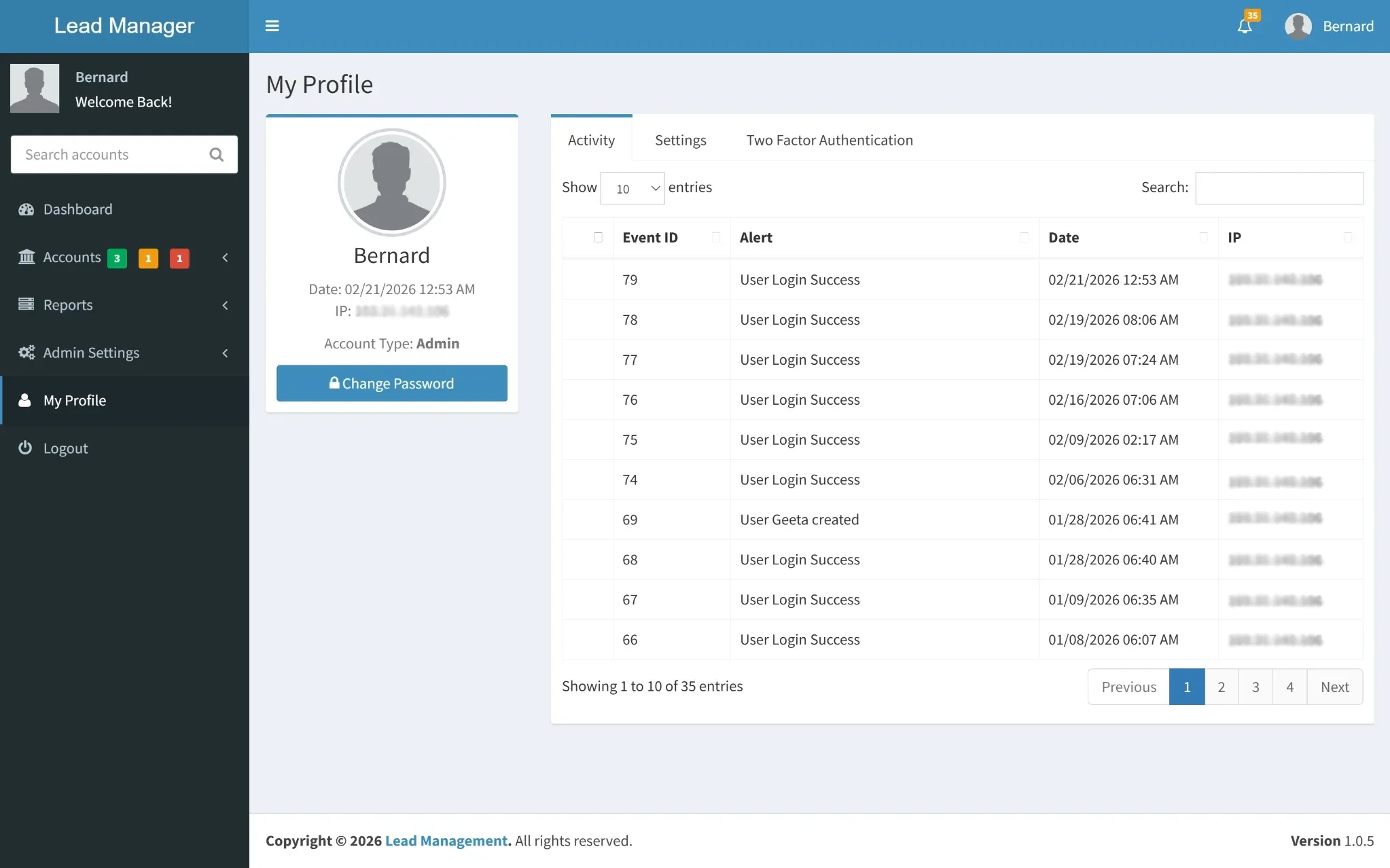This screenshot has width=1390, height=868.
Task: Sort table by Event ID column
Action: point(649,238)
